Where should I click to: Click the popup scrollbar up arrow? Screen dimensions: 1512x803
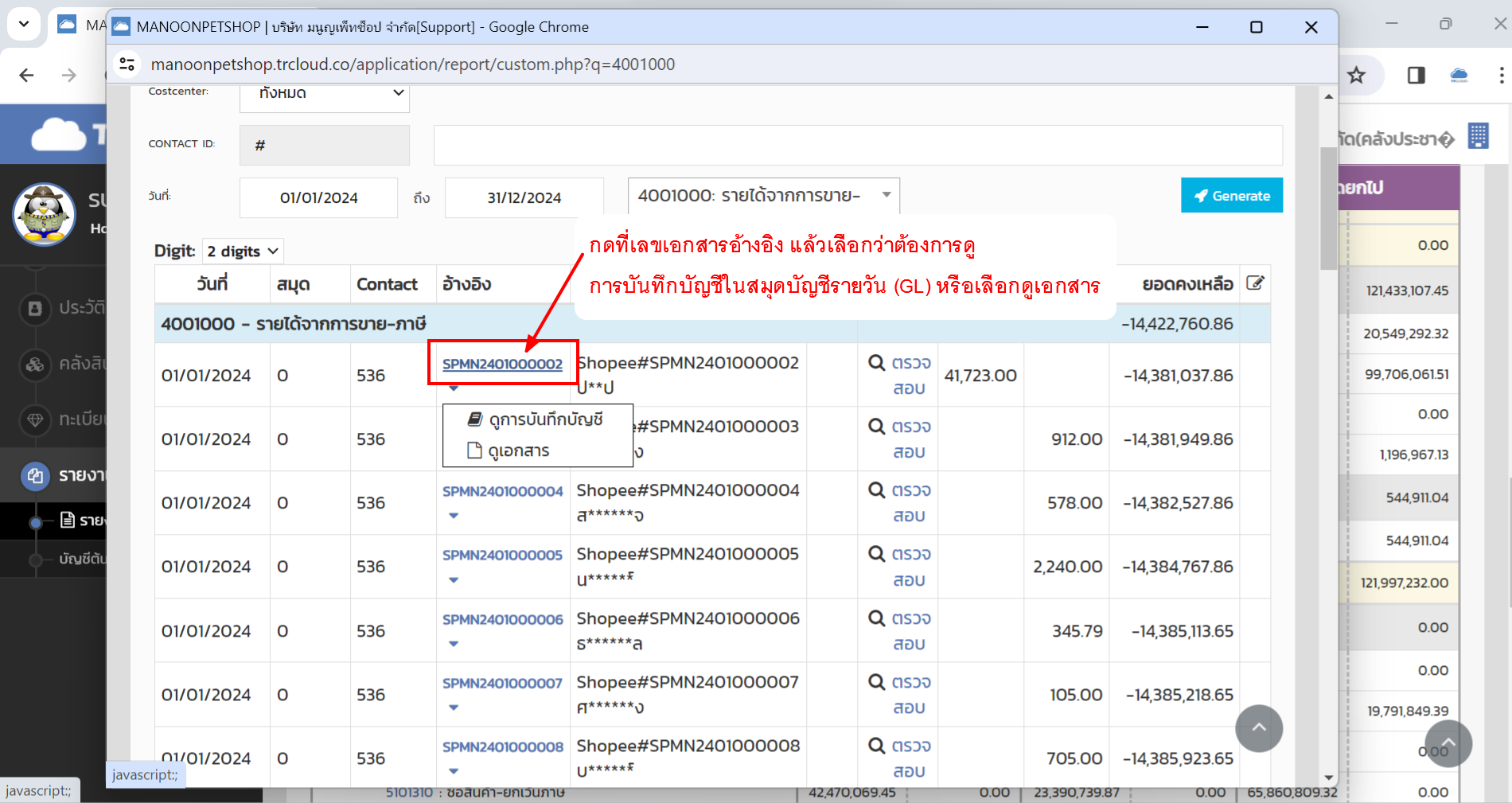pyautogui.click(x=1328, y=96)
